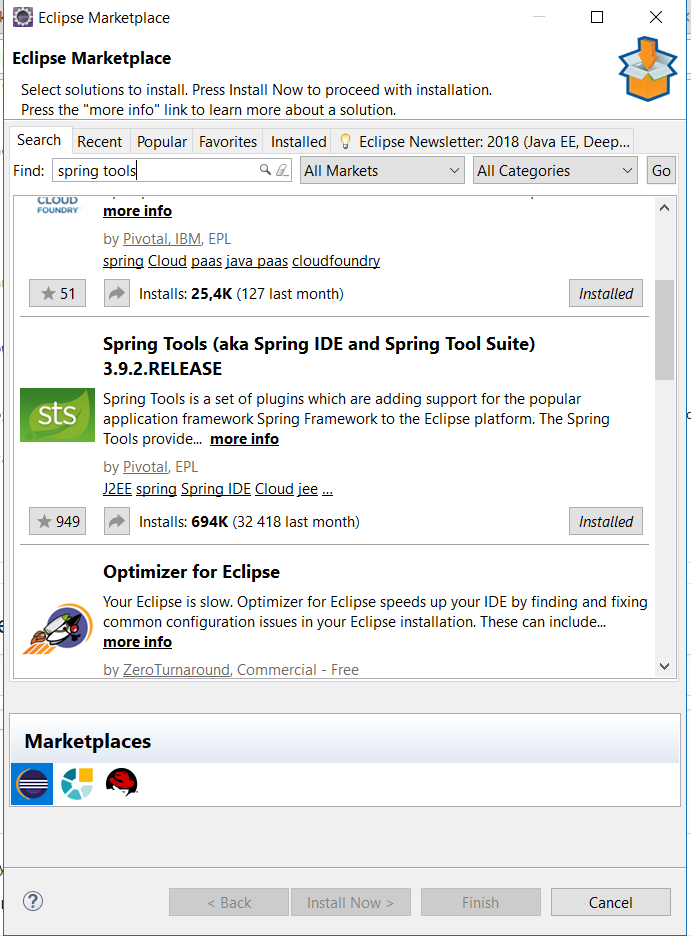691x943 pixels.
Task: Click the Eclipse Marketplace title bar icon
Action: tap(23, 17)
